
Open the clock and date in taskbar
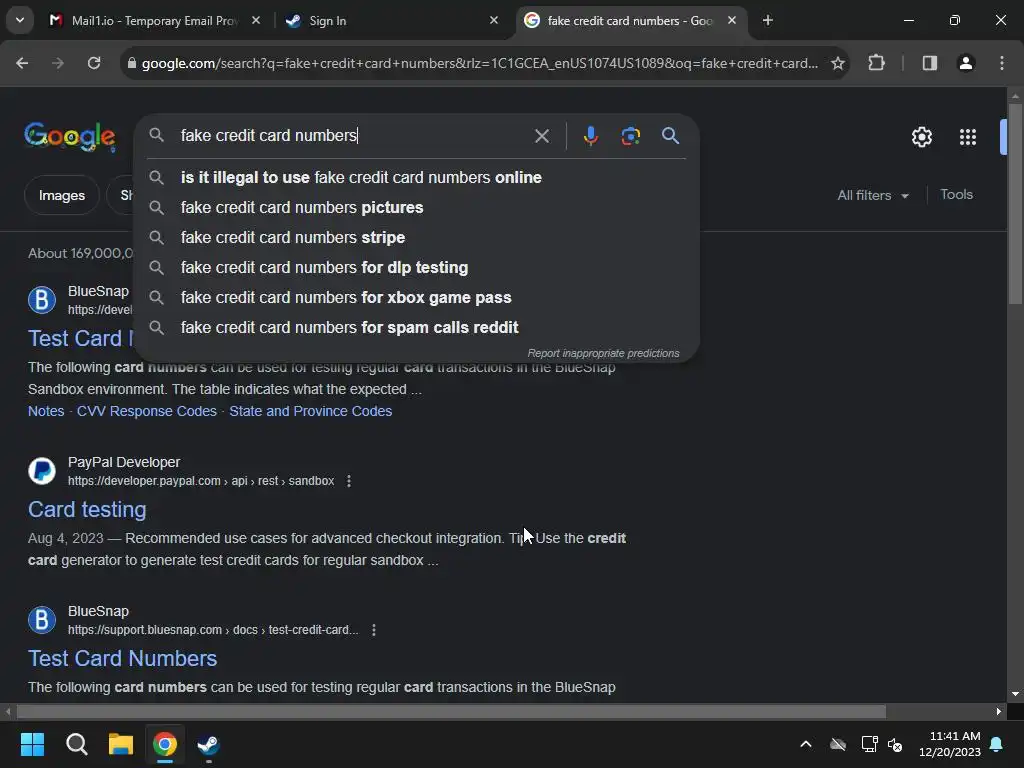click(x=950, y=744)
